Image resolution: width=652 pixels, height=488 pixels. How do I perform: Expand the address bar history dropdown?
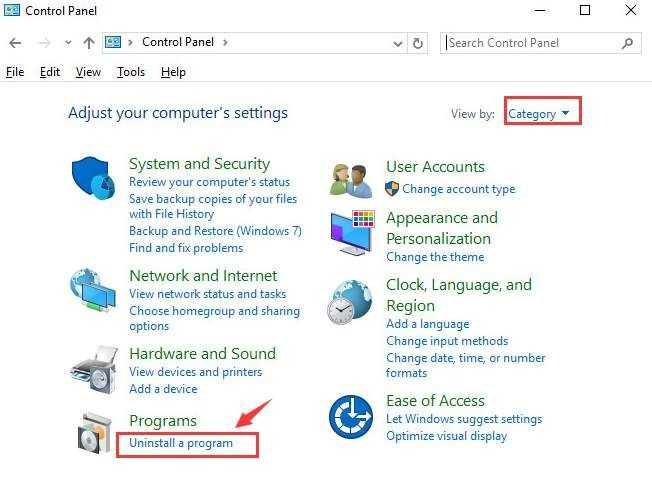(398, 43)
